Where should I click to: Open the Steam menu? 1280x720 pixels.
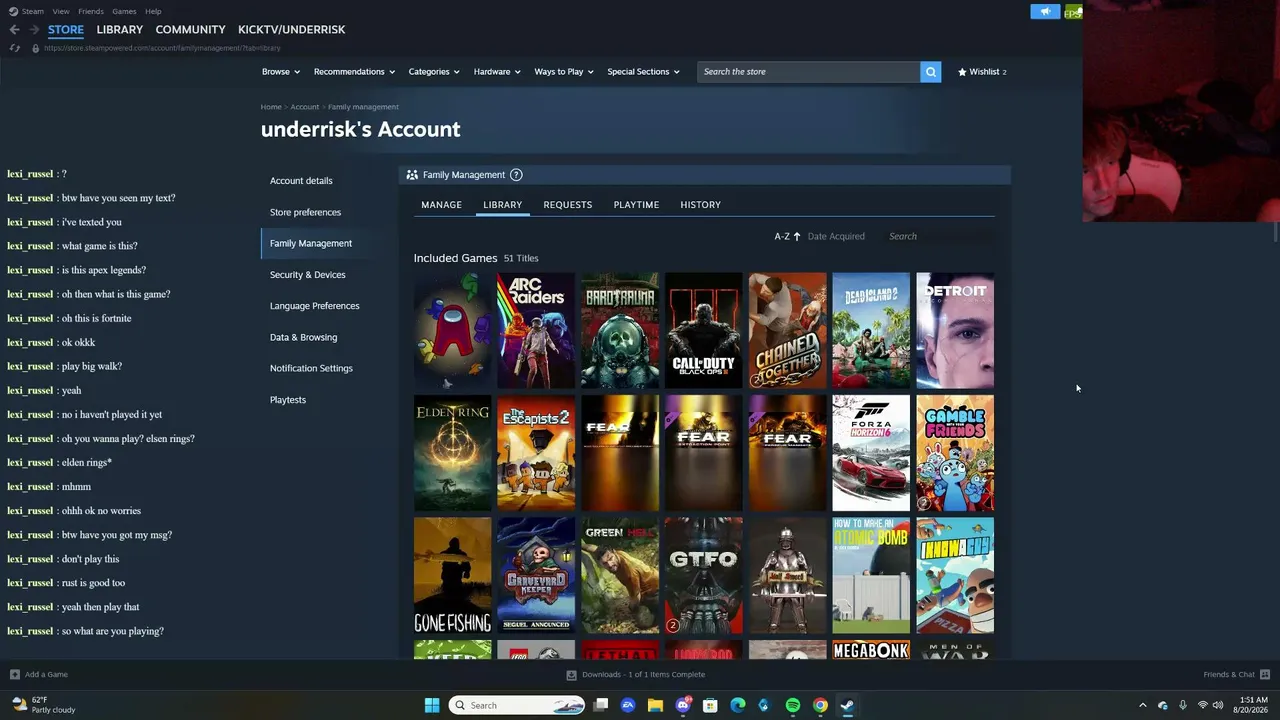coord(33,11)
